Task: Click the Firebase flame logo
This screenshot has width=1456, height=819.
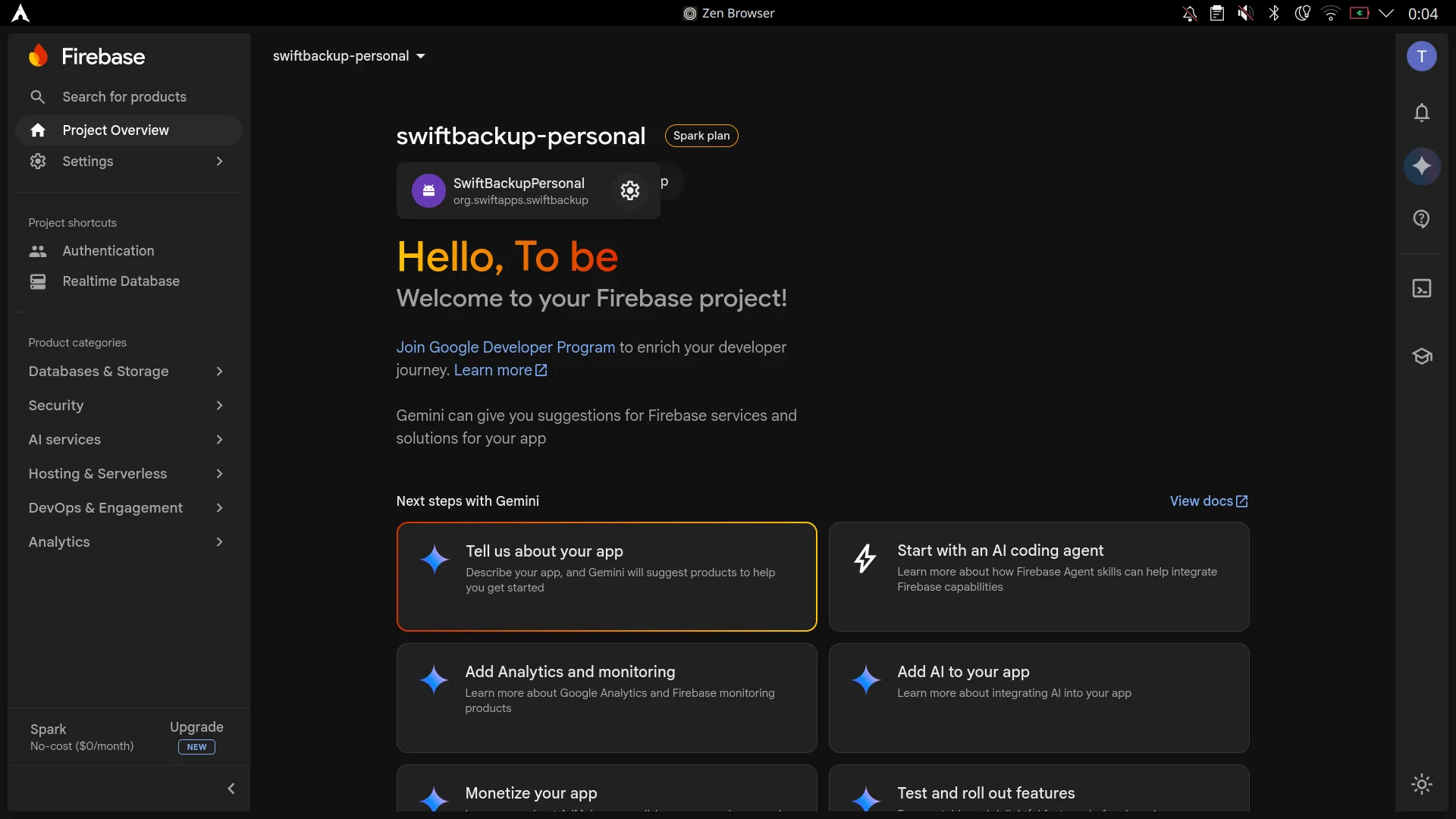Action: (x=38, y=55)
